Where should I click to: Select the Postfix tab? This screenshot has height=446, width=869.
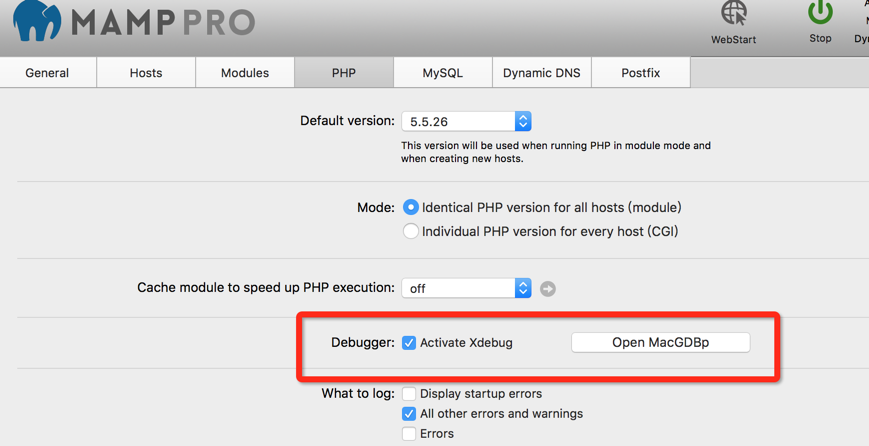click(641, 73)
